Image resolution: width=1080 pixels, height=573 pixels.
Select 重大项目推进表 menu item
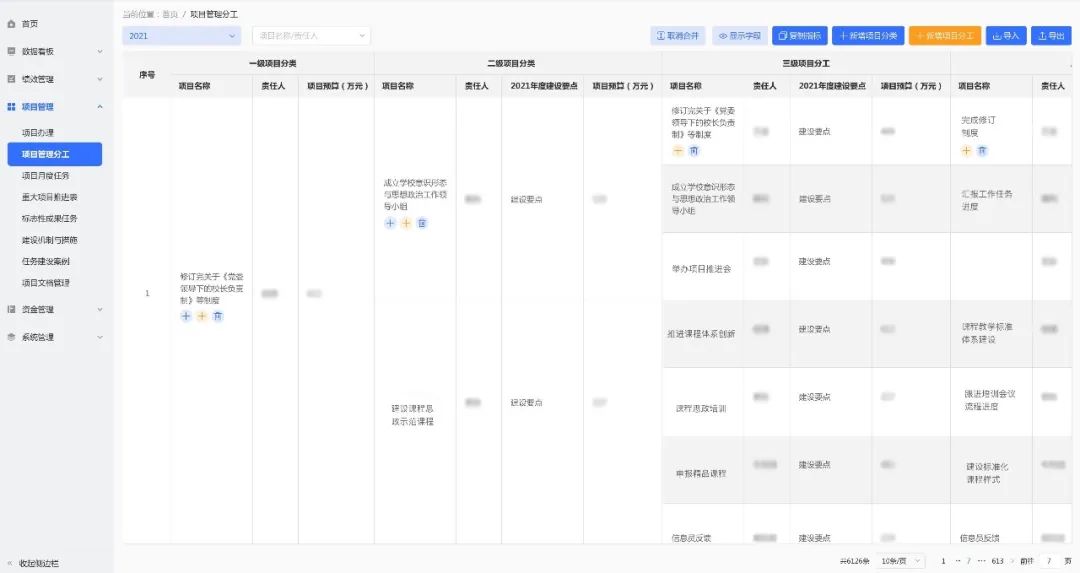(x=50, y=197)
